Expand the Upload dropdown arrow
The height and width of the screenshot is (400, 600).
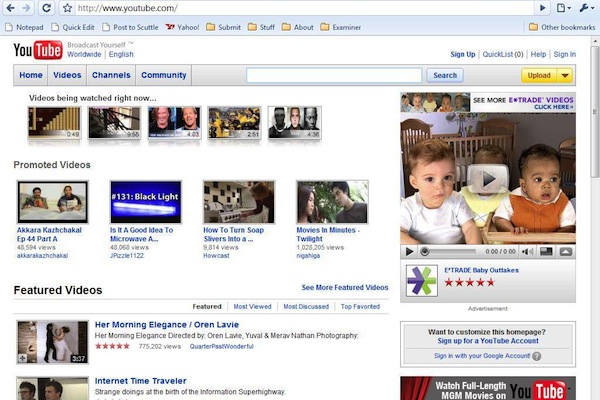[x=565, y=75]
